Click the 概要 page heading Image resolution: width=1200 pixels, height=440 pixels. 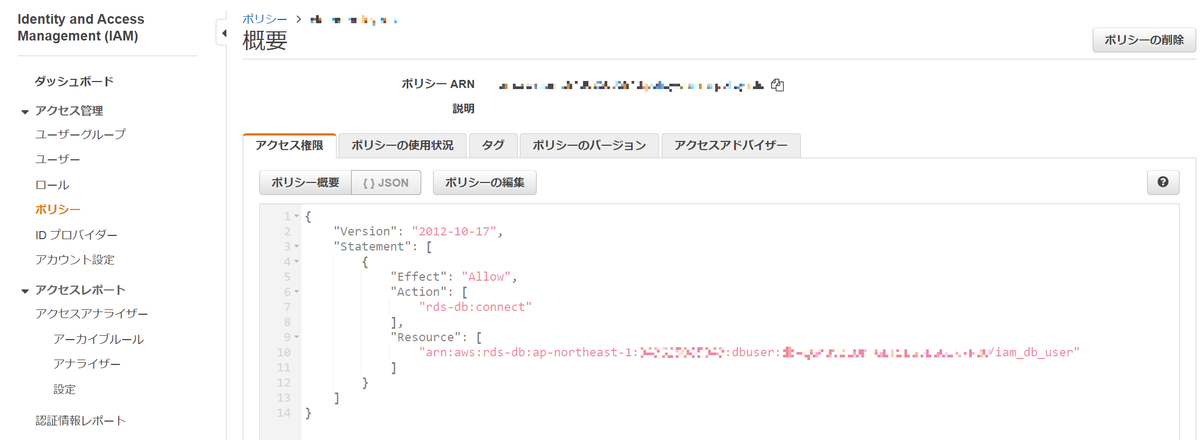click(x=265, y=41)
